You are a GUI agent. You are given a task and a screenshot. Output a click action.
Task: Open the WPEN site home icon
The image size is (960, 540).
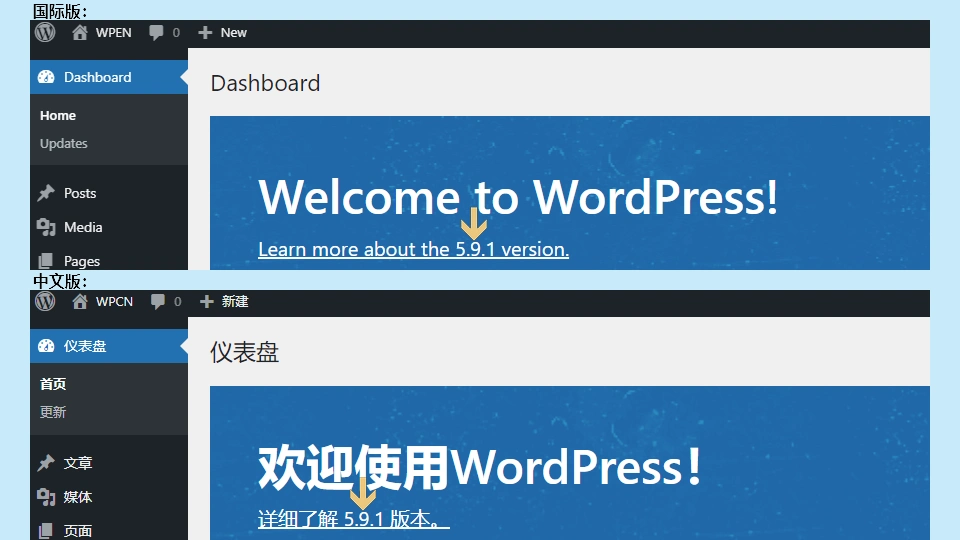click(x=80, y=32)
